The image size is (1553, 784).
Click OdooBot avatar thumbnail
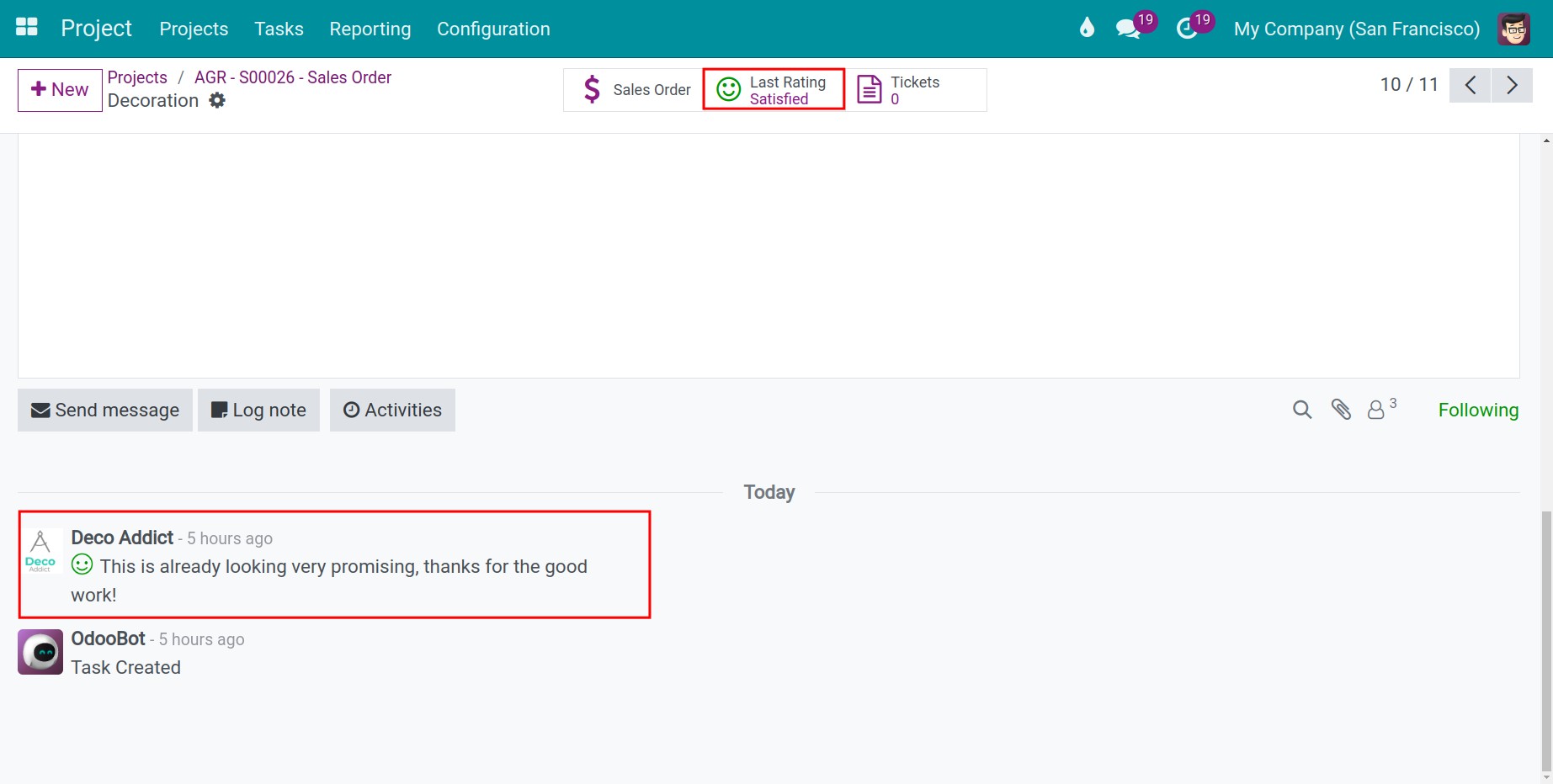[40, 652]
